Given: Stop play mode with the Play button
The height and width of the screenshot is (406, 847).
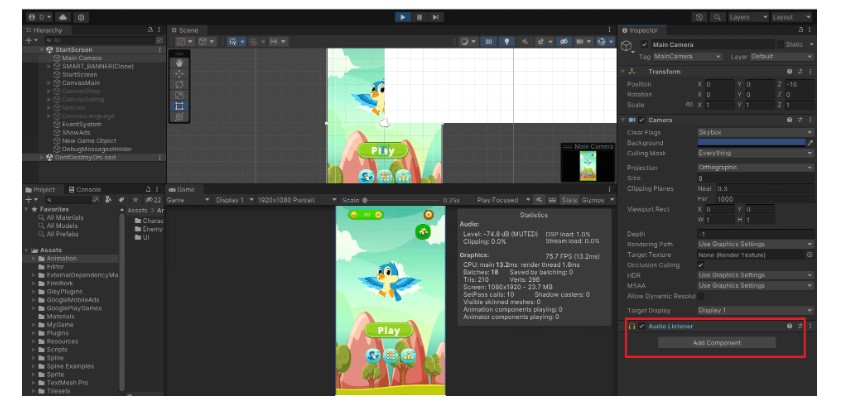Looking at the screenshot, I should (x=403, y=17).
